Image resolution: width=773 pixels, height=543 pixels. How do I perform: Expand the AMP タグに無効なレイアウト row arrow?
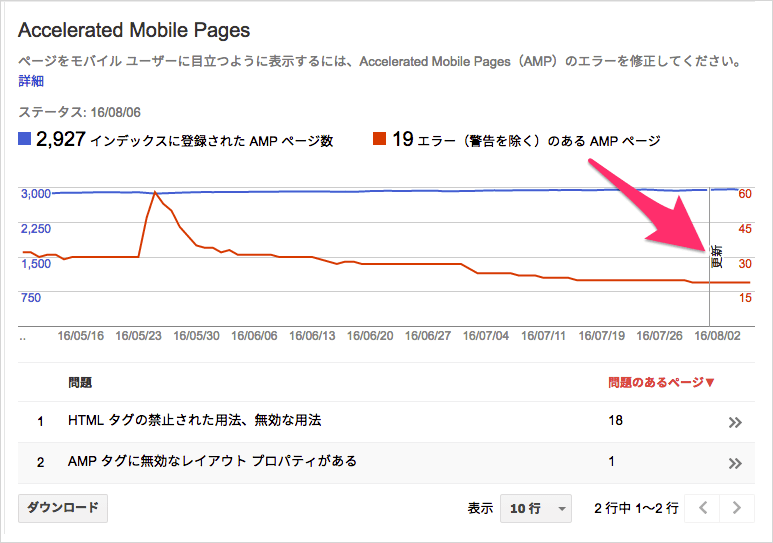tap(735, 463)
